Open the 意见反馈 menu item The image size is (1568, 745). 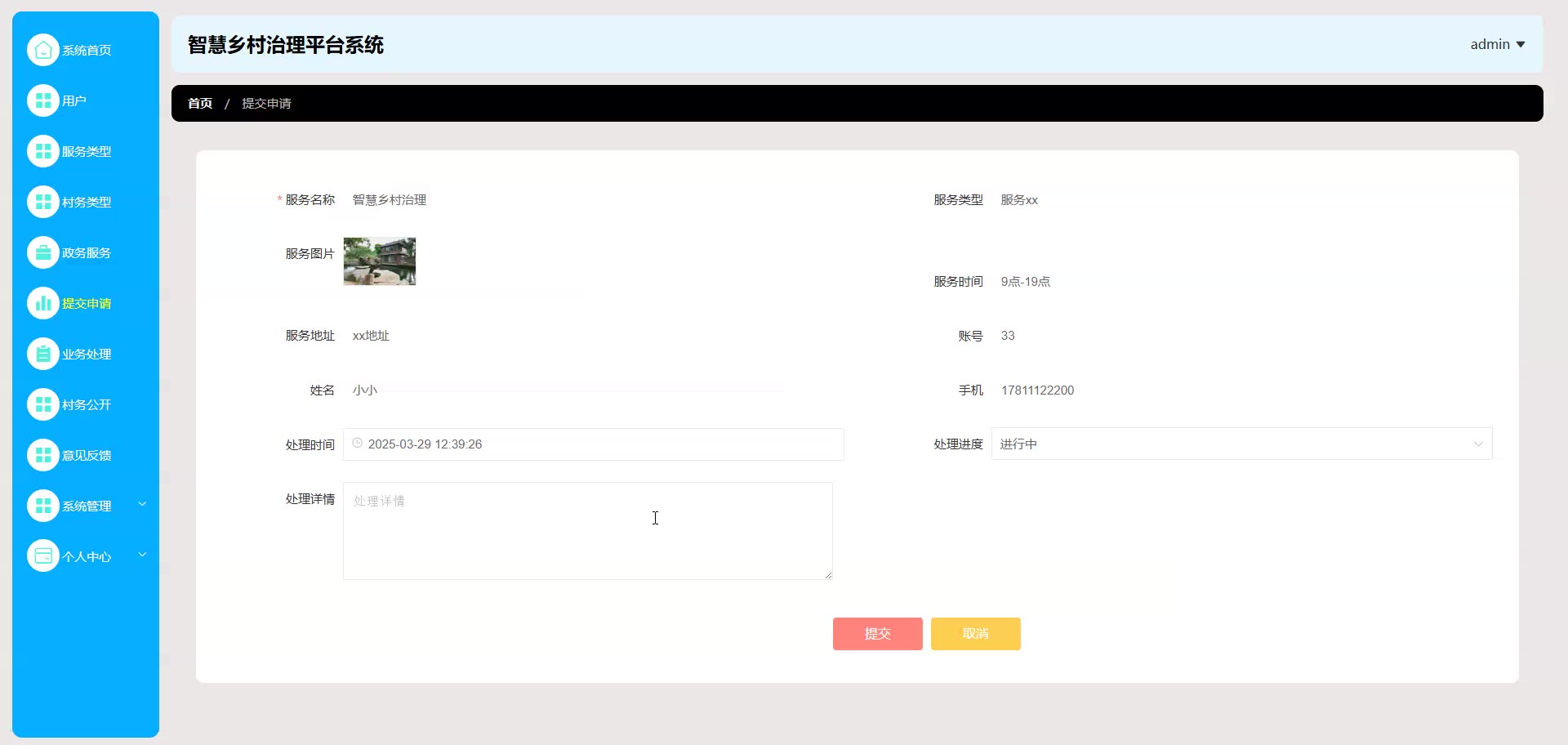[86, 455]
